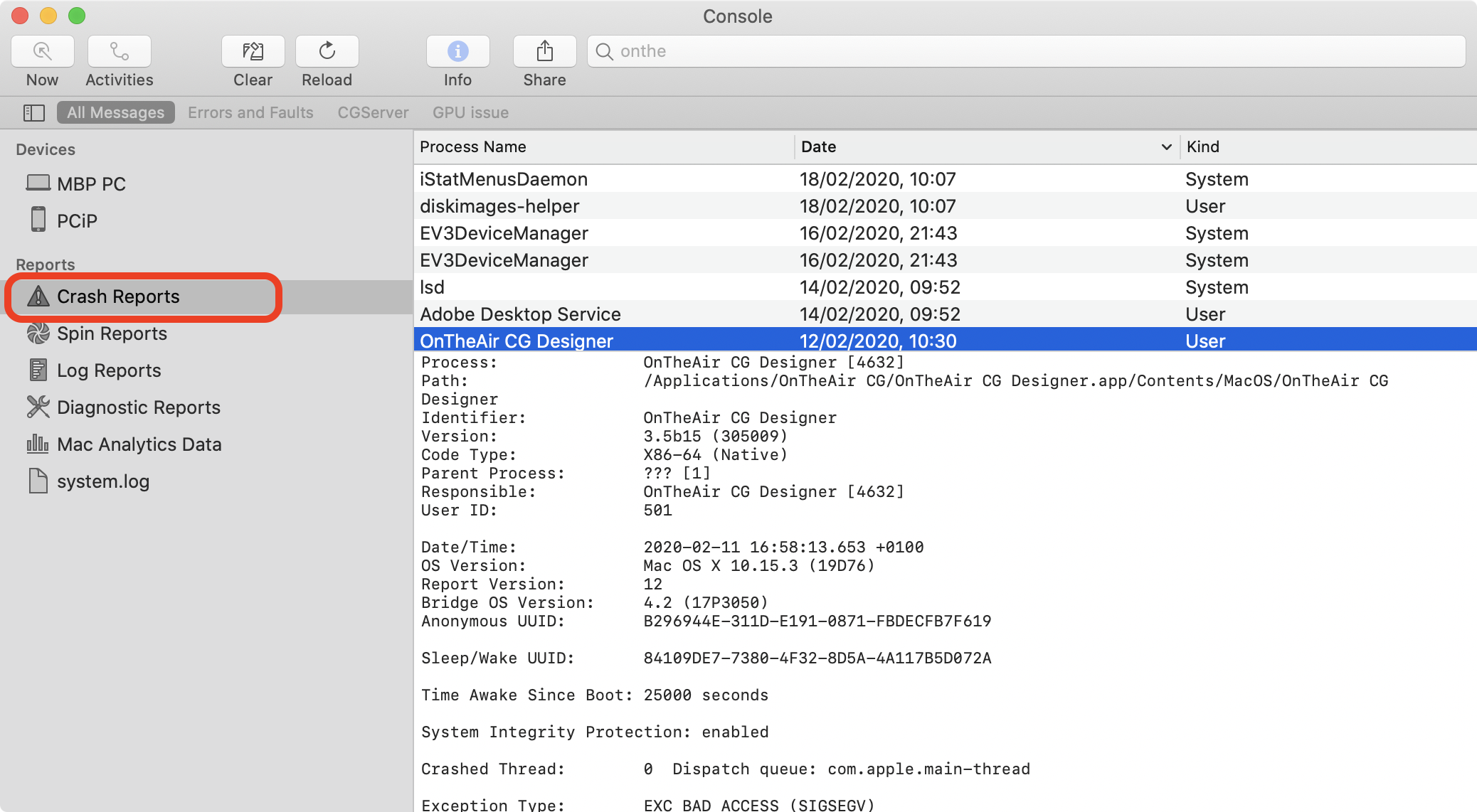Click the 14/02/2020, 09:52 date for lsd
The width and height of the screenshot is (1477, 812).
(x=880, y=287)
